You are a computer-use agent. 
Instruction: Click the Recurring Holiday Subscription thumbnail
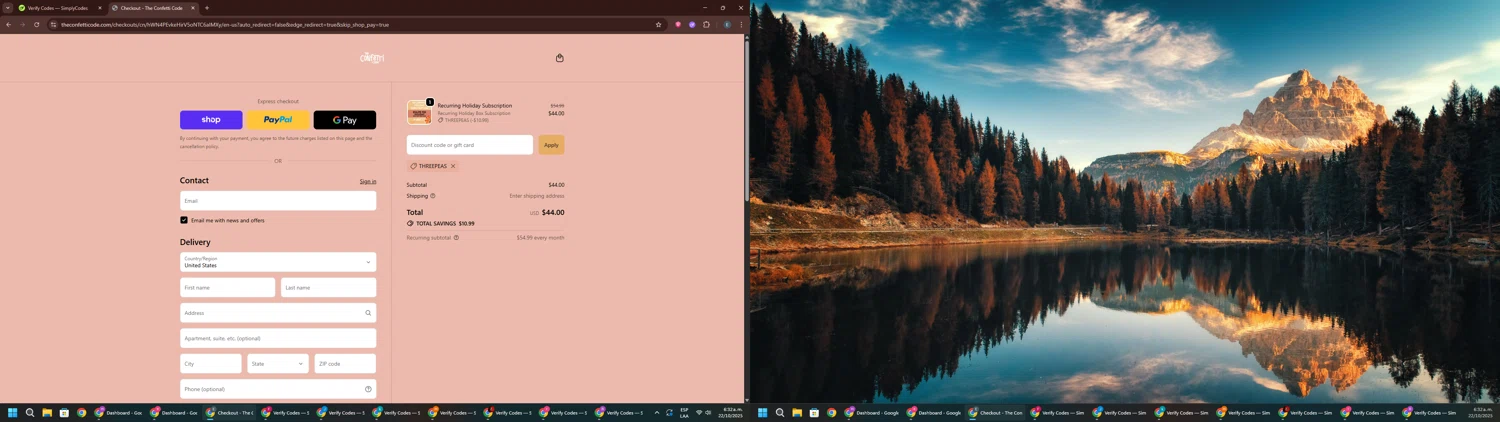[x=419, y=112]
